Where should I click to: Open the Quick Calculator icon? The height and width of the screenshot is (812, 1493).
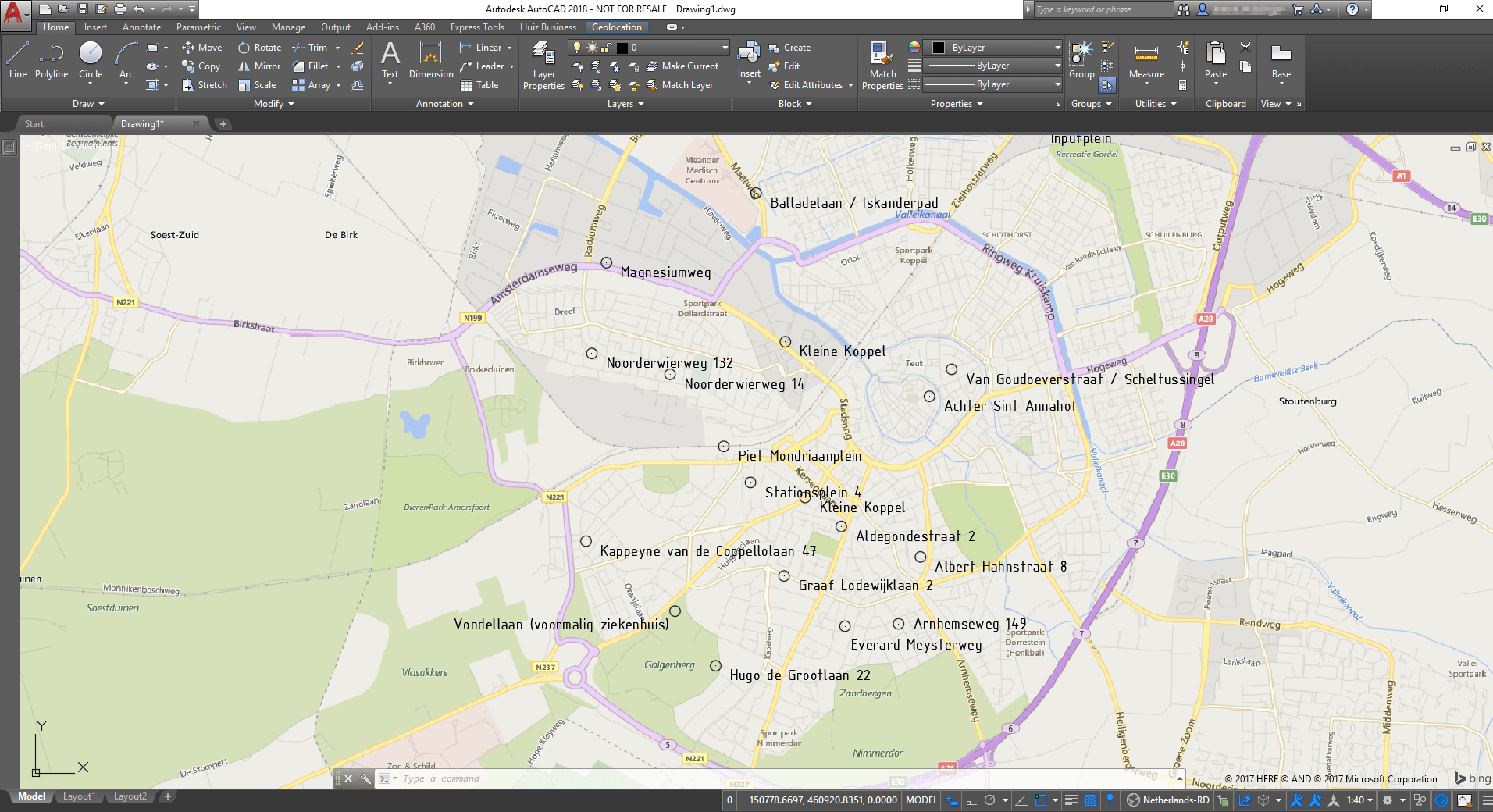pos(1182,85)
